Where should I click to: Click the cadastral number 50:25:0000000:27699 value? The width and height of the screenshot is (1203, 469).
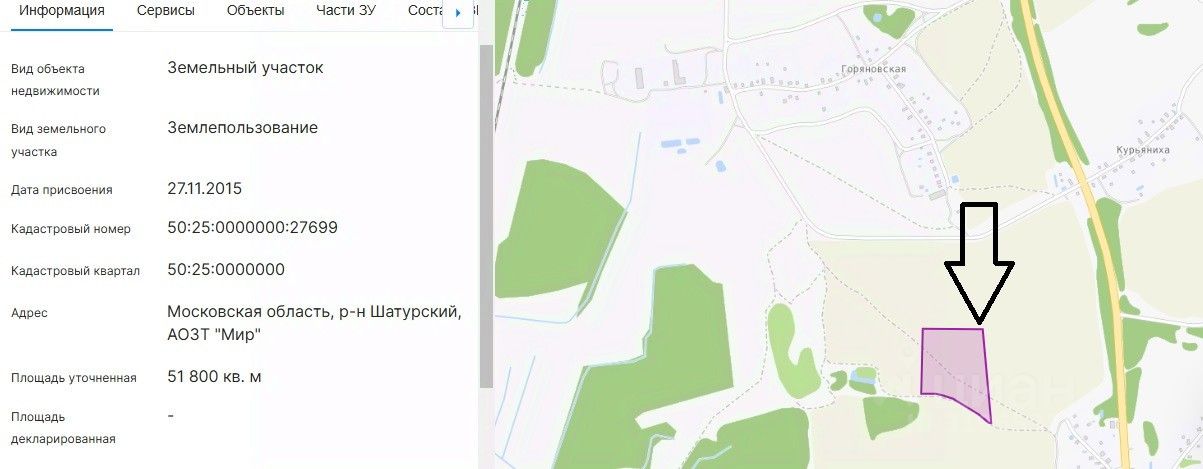pos(253,228)
